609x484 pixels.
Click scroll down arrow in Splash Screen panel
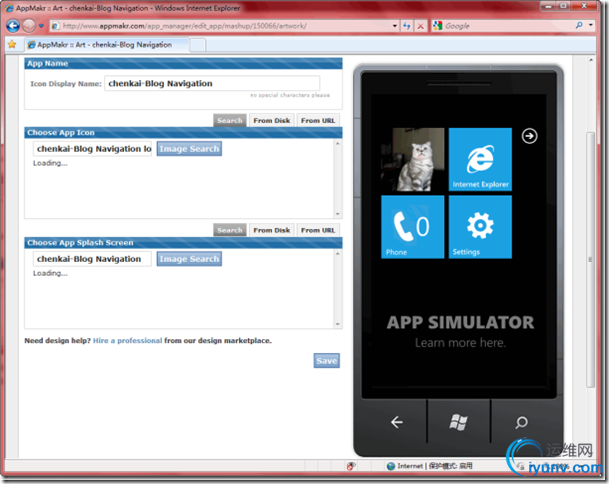(x=338, y=324)
